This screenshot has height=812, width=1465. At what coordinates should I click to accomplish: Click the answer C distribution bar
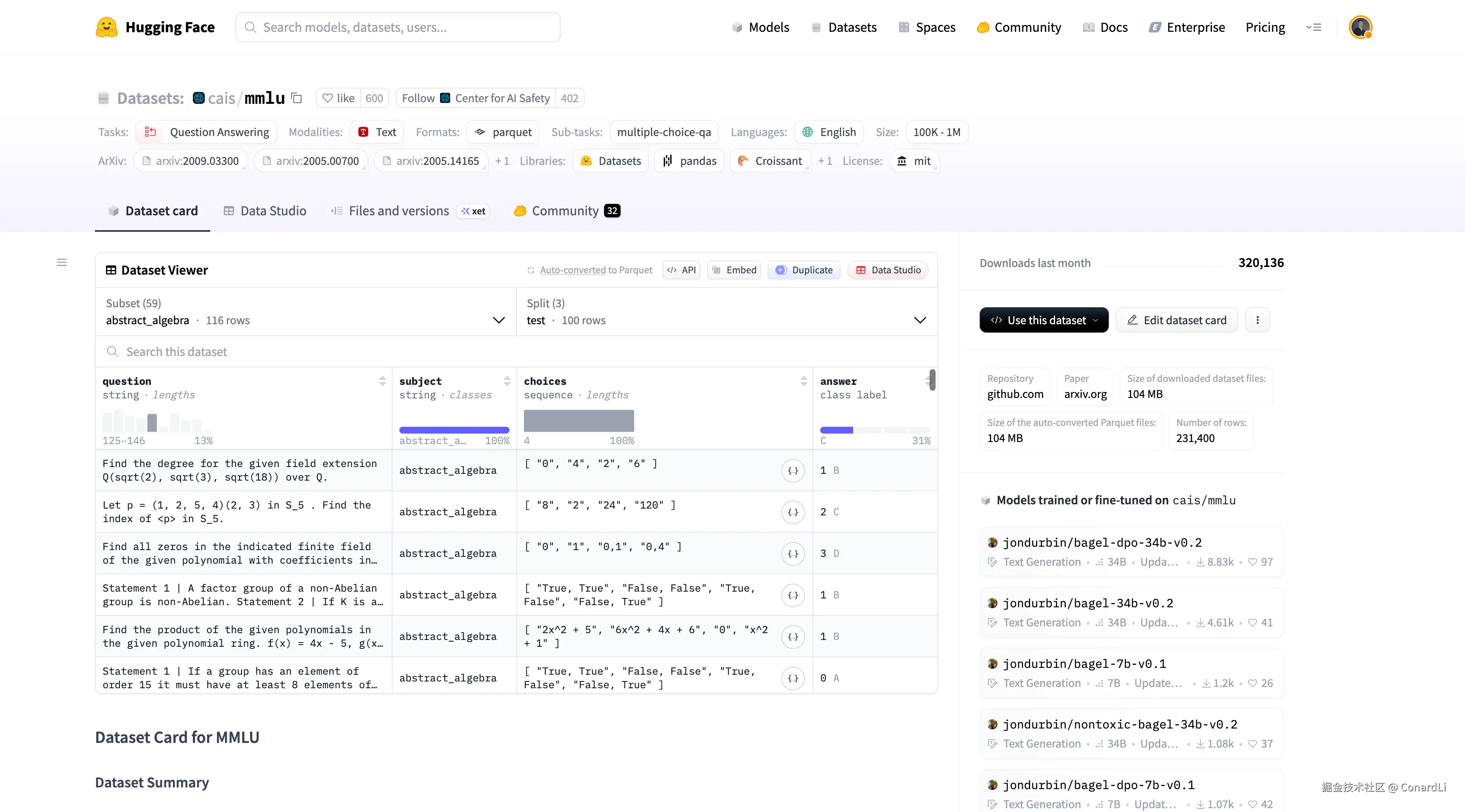836,430
